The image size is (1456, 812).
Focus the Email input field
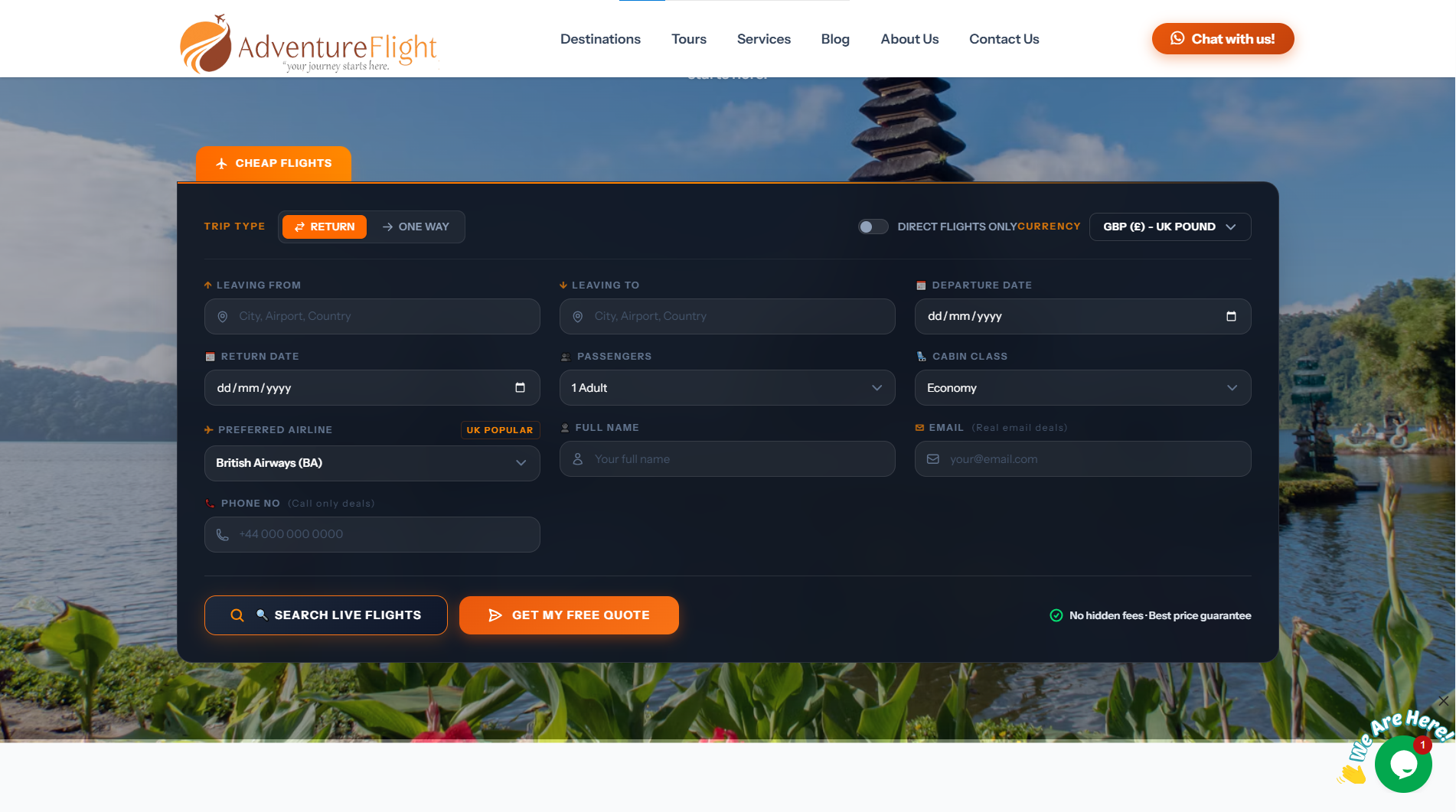click(1082, 459)
